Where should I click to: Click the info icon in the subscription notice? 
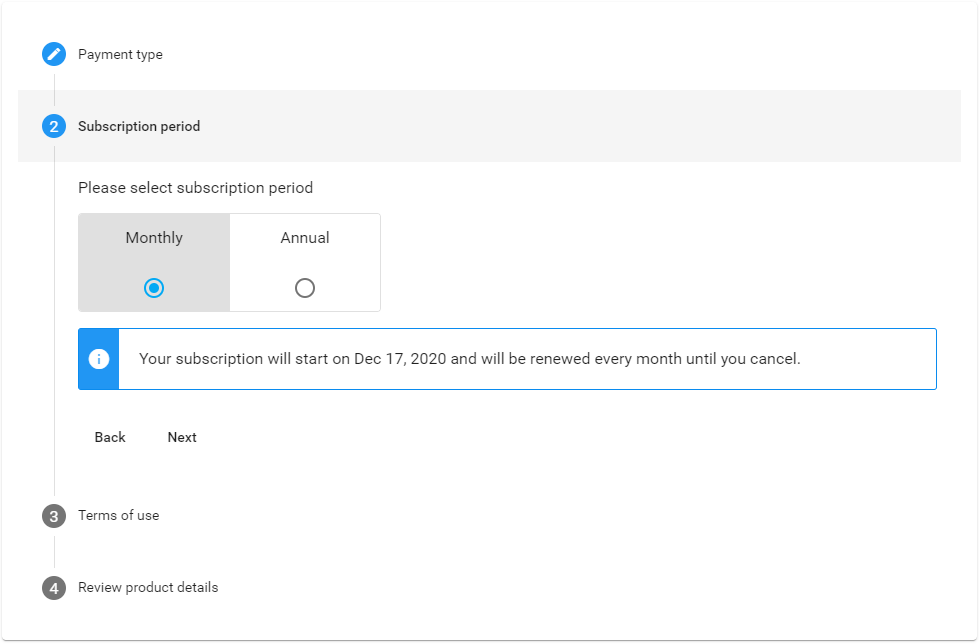(99, 359)
